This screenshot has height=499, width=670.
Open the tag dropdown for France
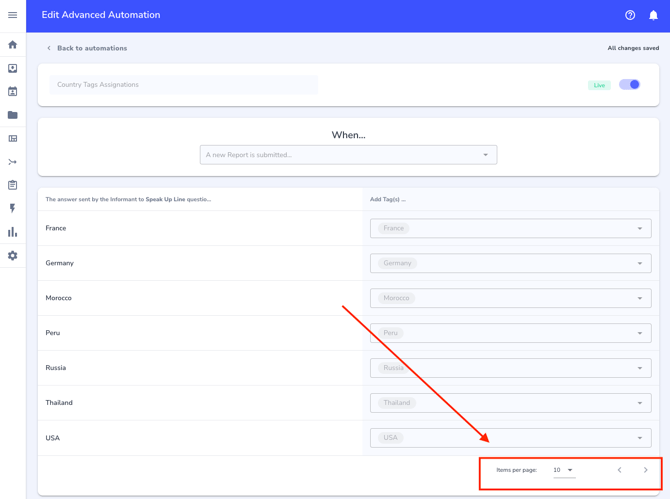(x=640, y=228)
